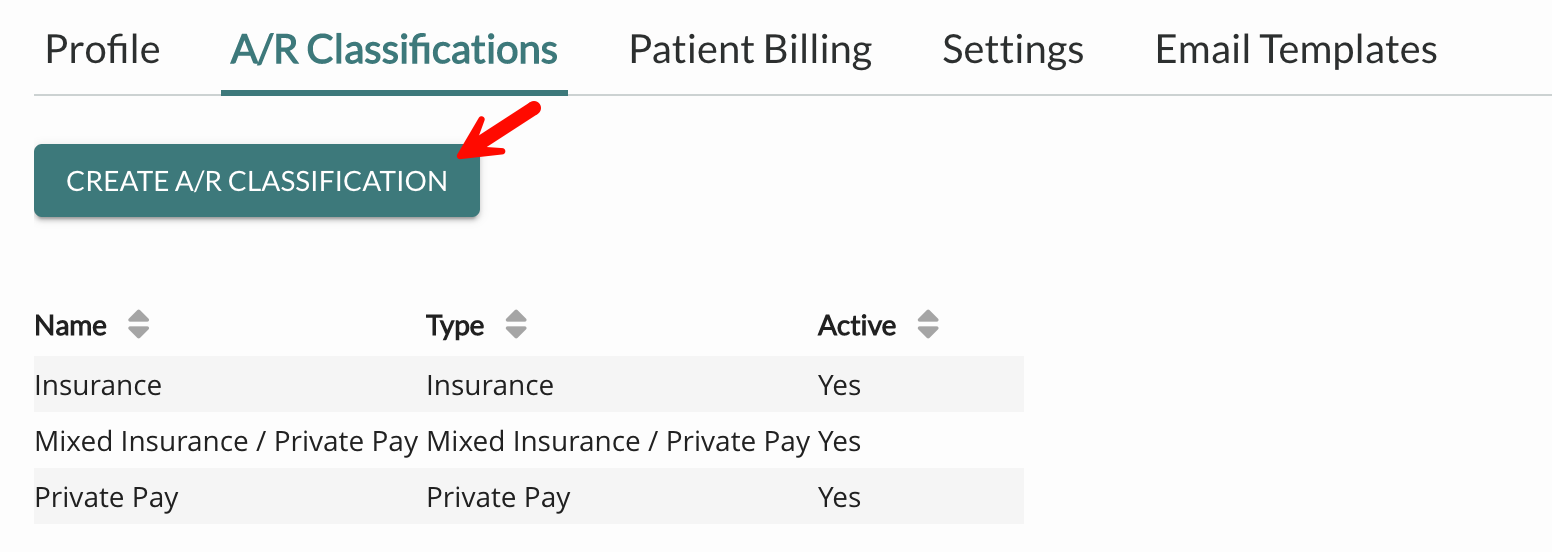Image resolution: width=1552 pixels, height=552 pixels.
Task: Select the Insurance classification name
Action: coord(98,385)
